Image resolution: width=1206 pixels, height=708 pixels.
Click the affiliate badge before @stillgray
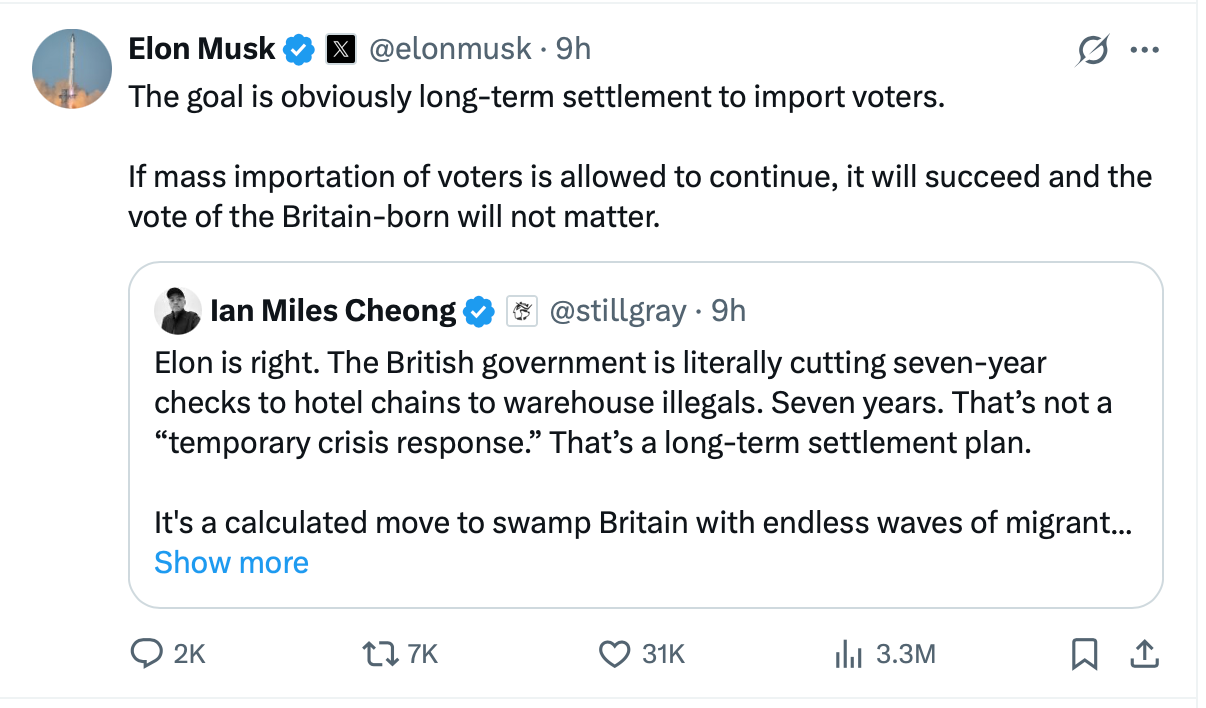point(519,311)
